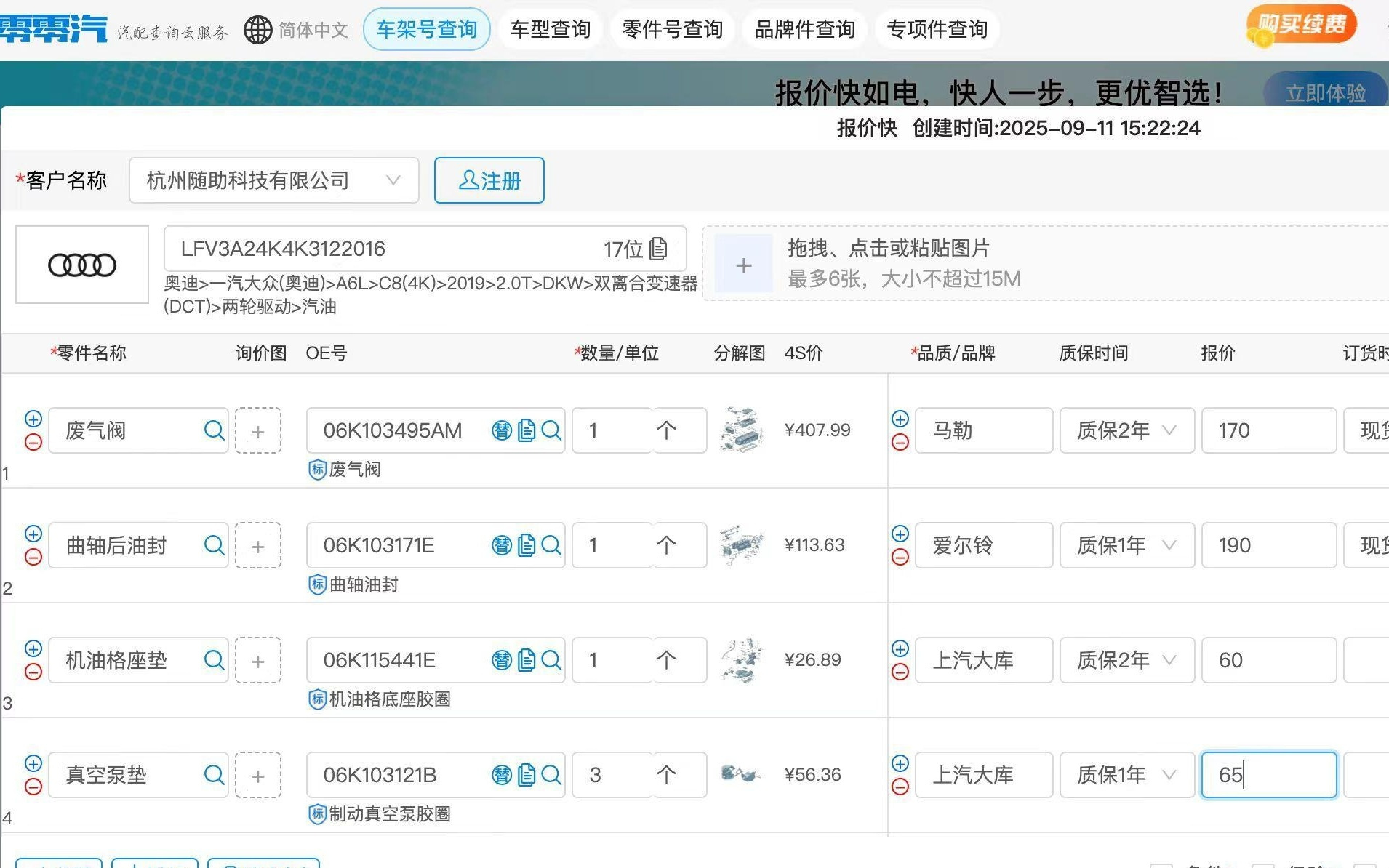Edit brand field 马勒
Screen dimensions: 1389x868
click(x=984, y=430)
